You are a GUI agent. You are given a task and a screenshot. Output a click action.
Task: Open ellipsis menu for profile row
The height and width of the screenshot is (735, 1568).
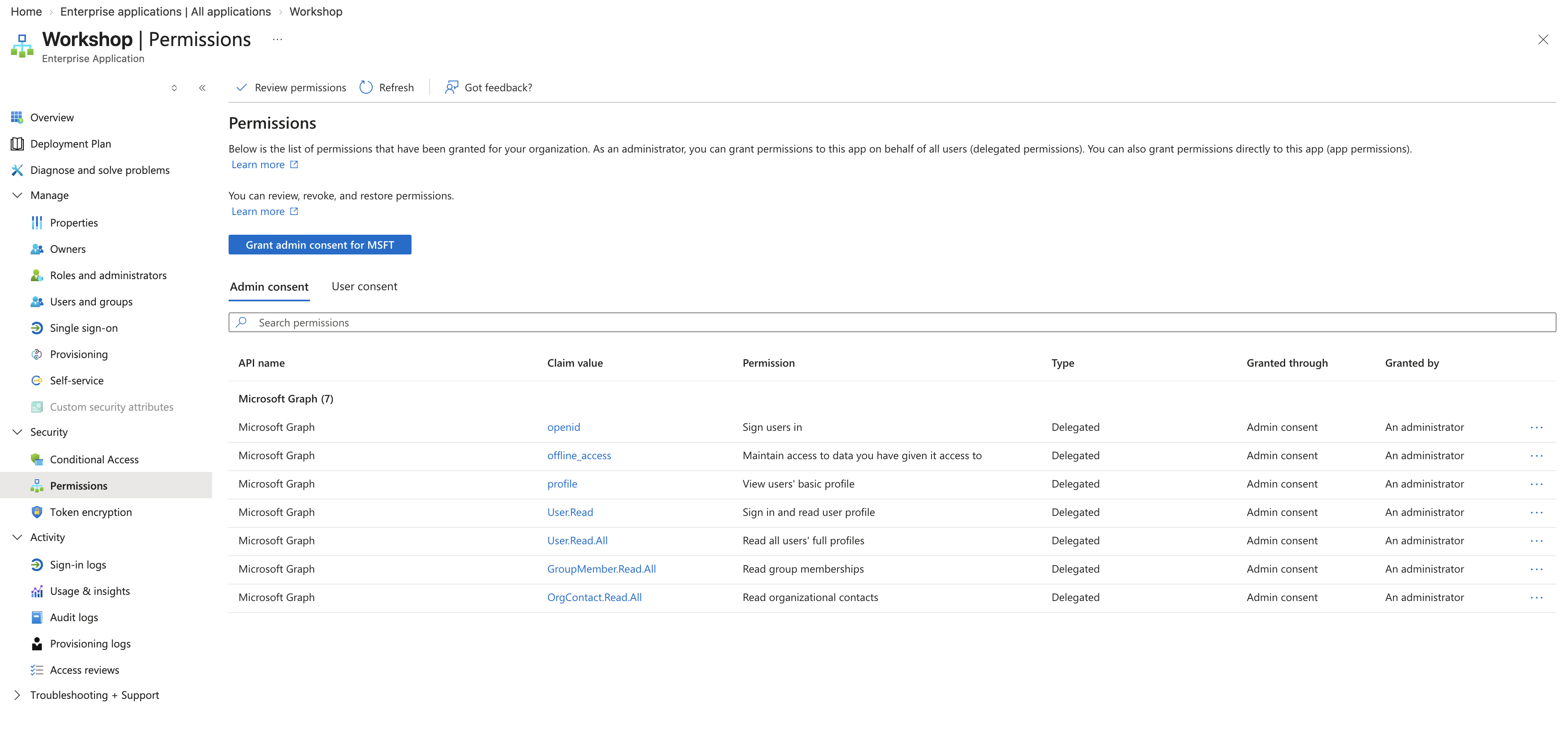tap(1536, 484)
